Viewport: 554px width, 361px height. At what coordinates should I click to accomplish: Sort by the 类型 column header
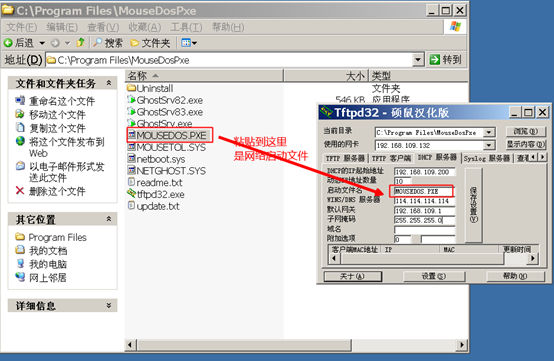(418, 76)
